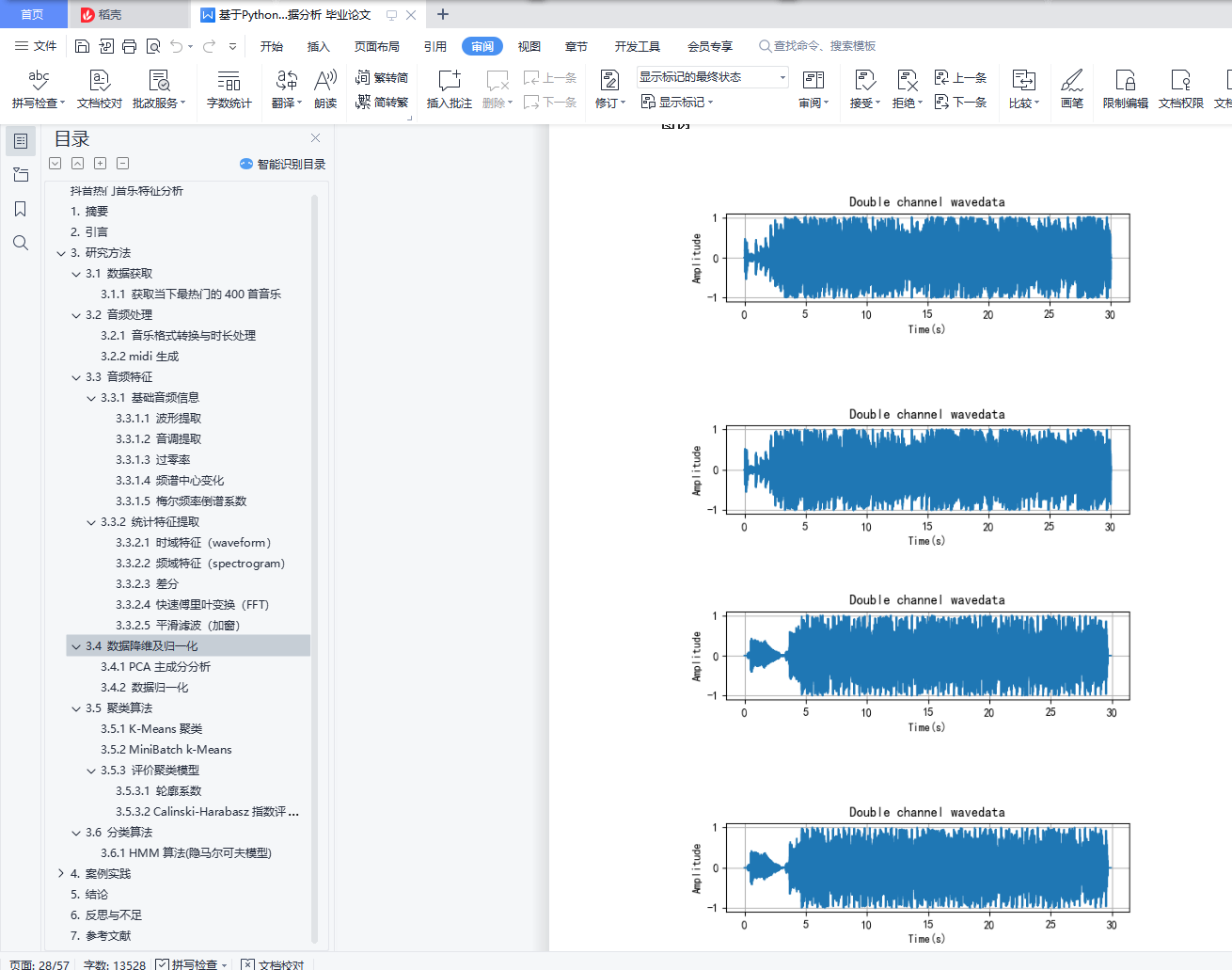Collapse the 3.2 音频处理 outline node
Screen dimensions: 1232x970
coord(76,315)
